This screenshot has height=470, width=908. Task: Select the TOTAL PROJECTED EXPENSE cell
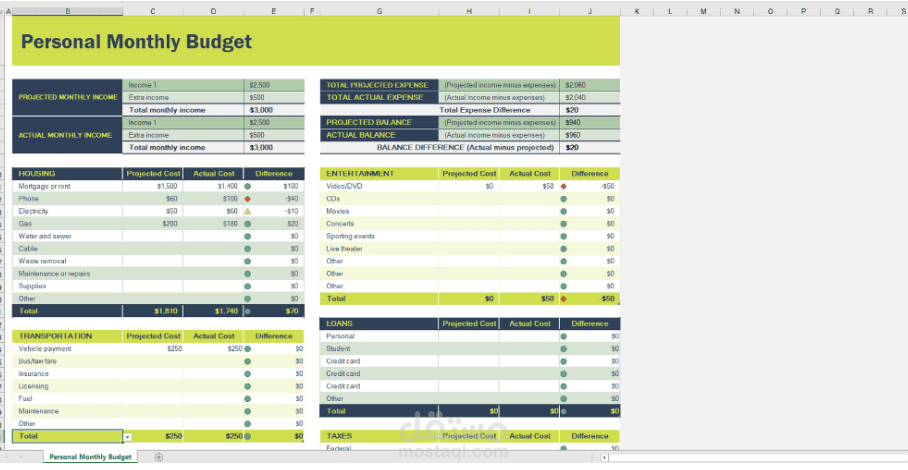point(379,85)
